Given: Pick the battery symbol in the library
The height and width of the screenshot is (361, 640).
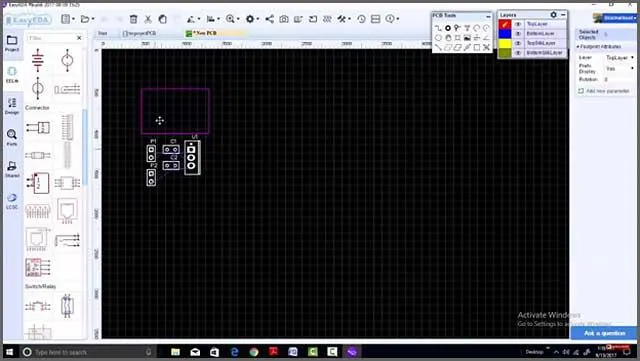Looking at the screenshot, I should pyautogui.click(x=38, y=60).
